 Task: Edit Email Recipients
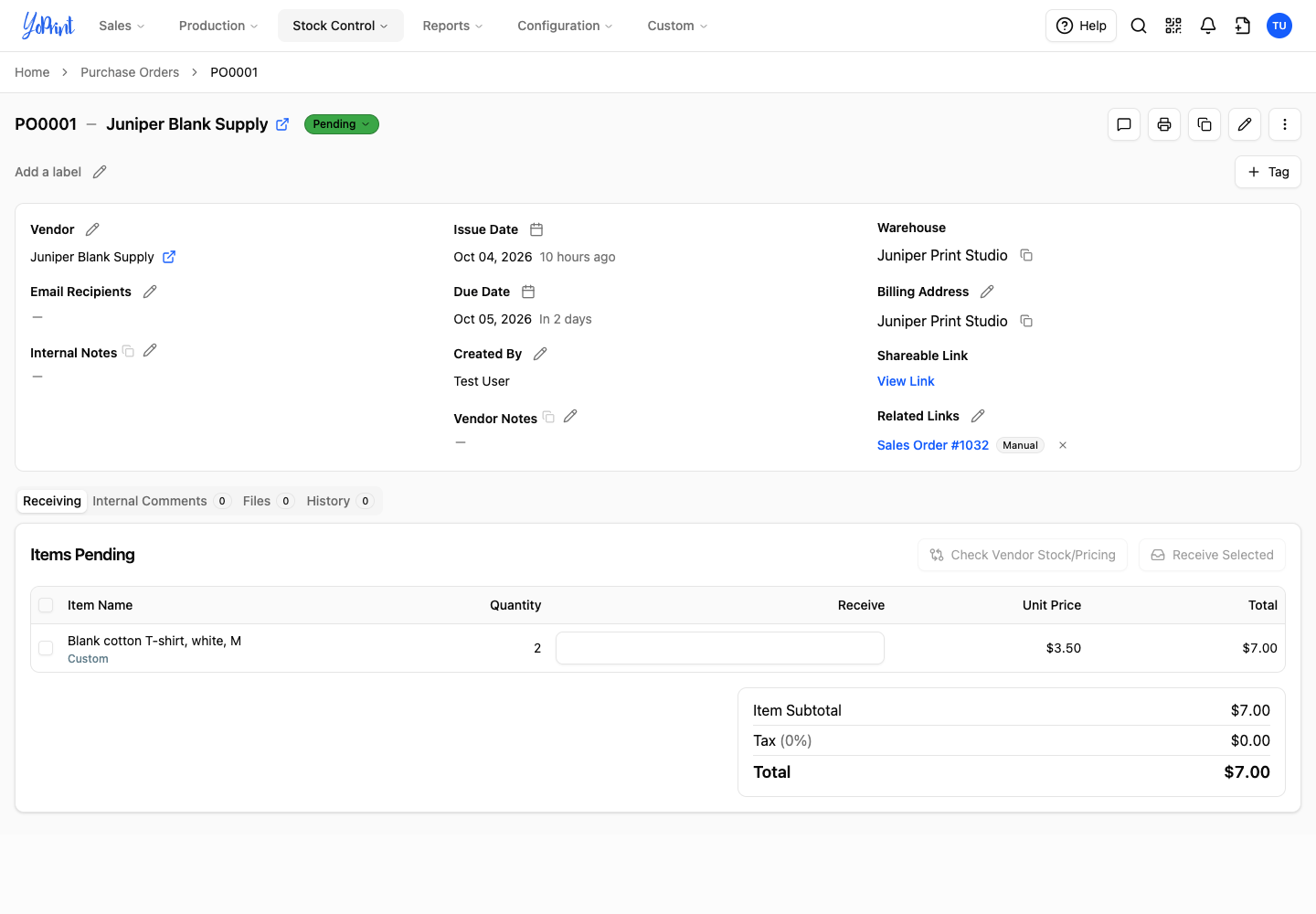pos(150,292)
